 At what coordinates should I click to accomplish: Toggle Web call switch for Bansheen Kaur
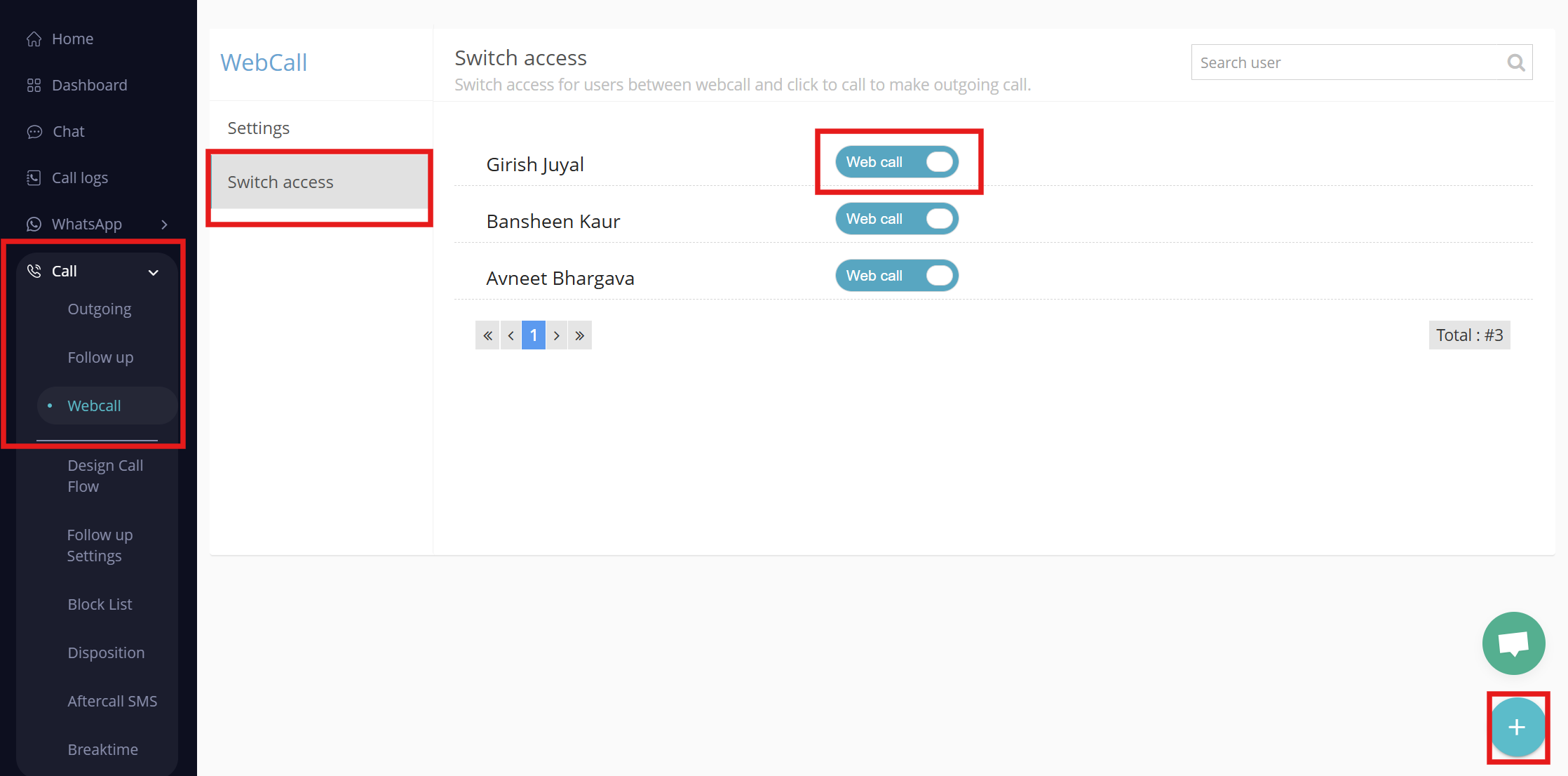click(897, 219)
